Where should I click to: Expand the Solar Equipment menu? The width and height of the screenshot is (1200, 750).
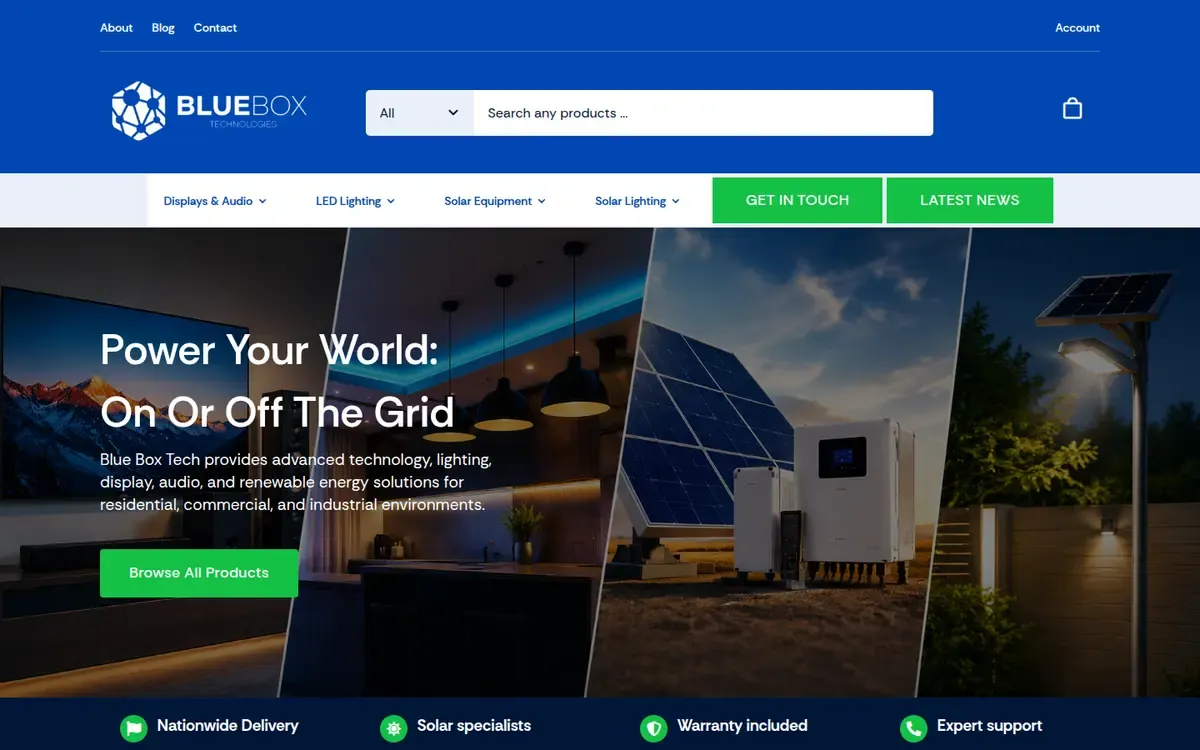(495, 201)
